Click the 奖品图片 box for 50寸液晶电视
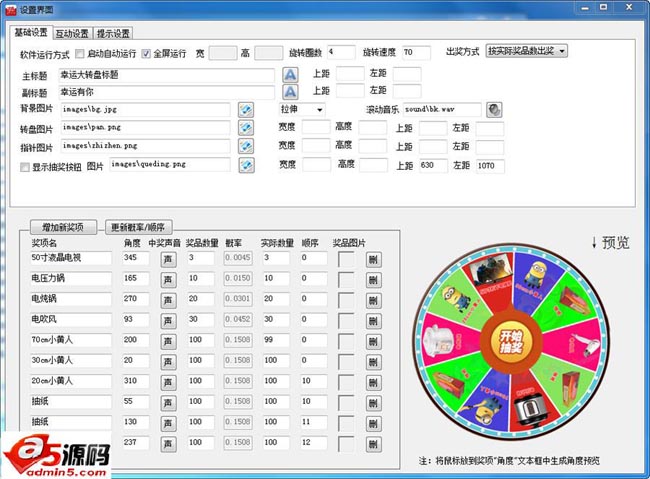Viewport: 650px width, 479px height. [346, 260]
